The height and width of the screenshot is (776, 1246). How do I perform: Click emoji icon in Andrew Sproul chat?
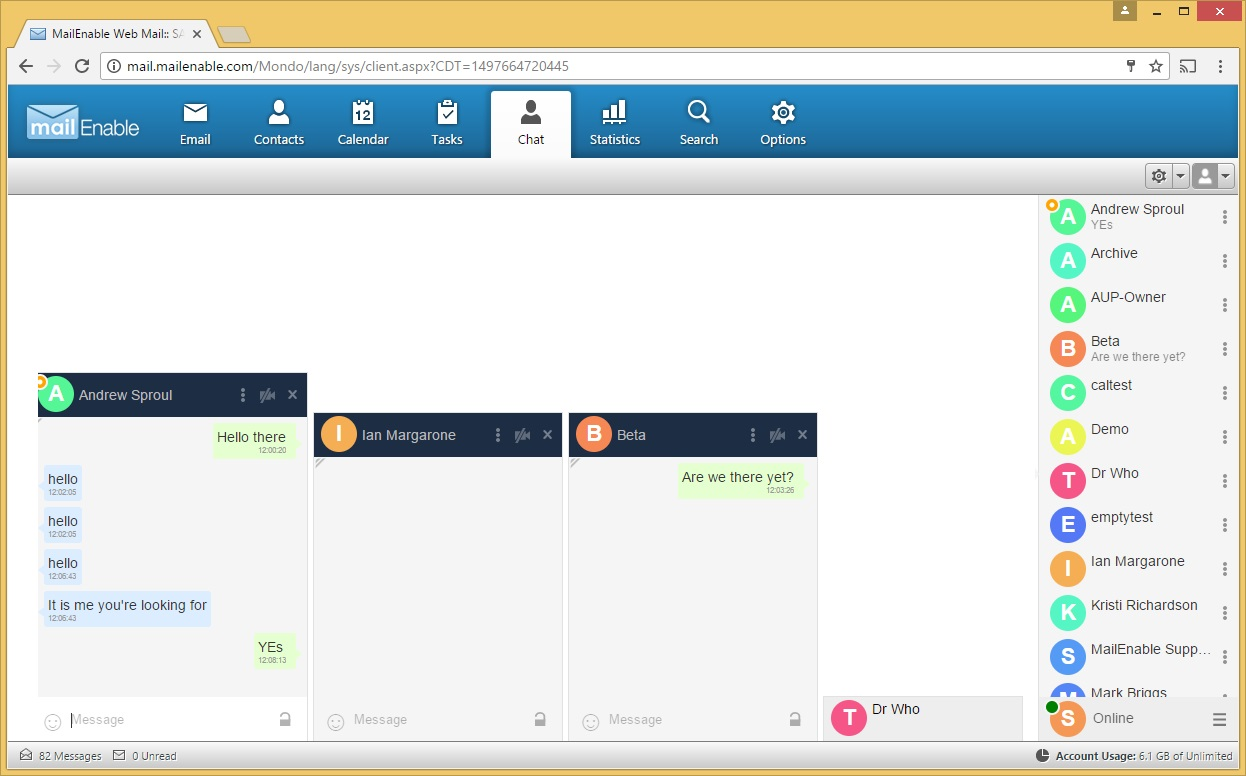pos(53,721)
